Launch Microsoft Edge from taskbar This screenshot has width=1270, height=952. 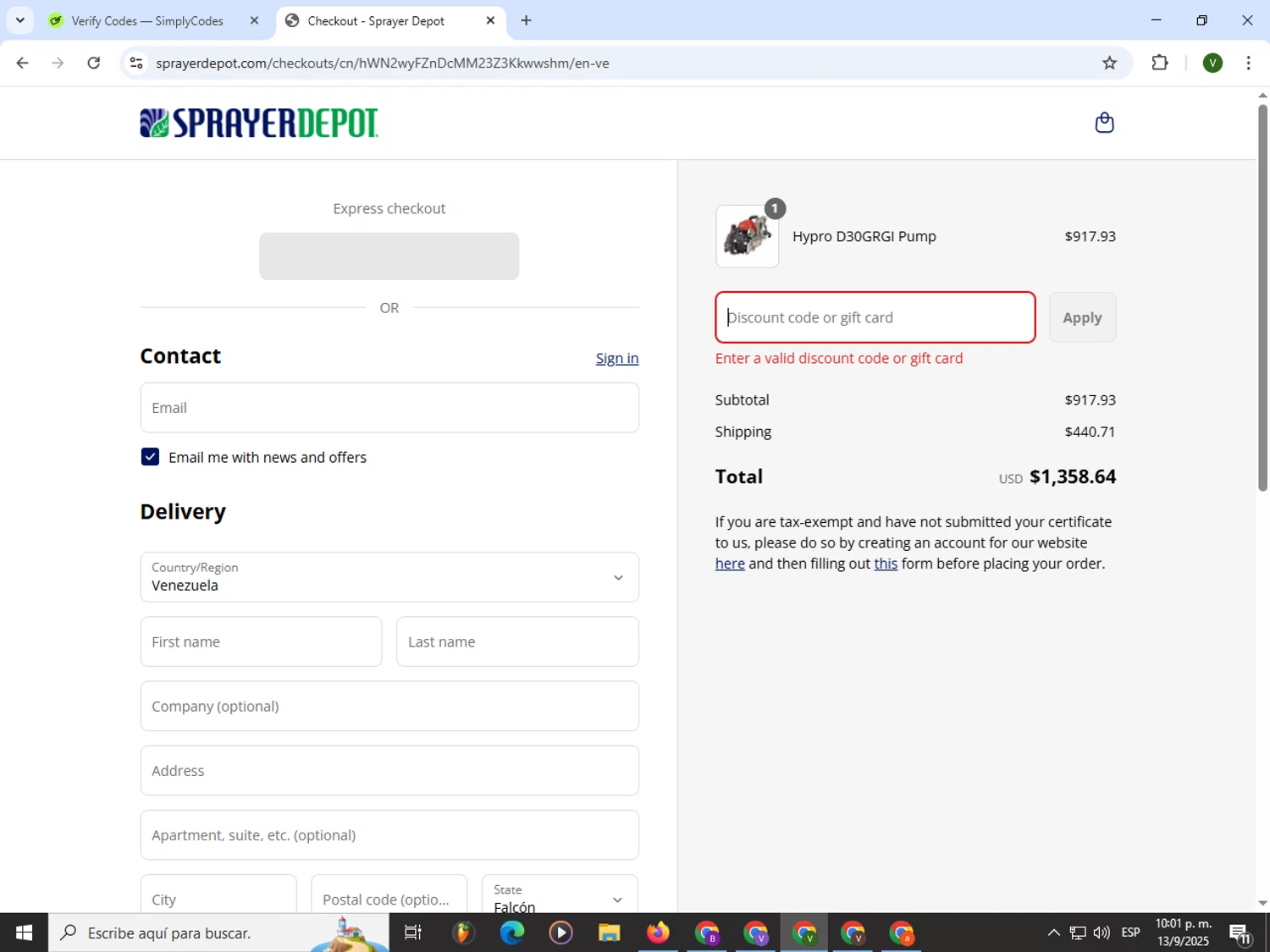click(511, 933)
